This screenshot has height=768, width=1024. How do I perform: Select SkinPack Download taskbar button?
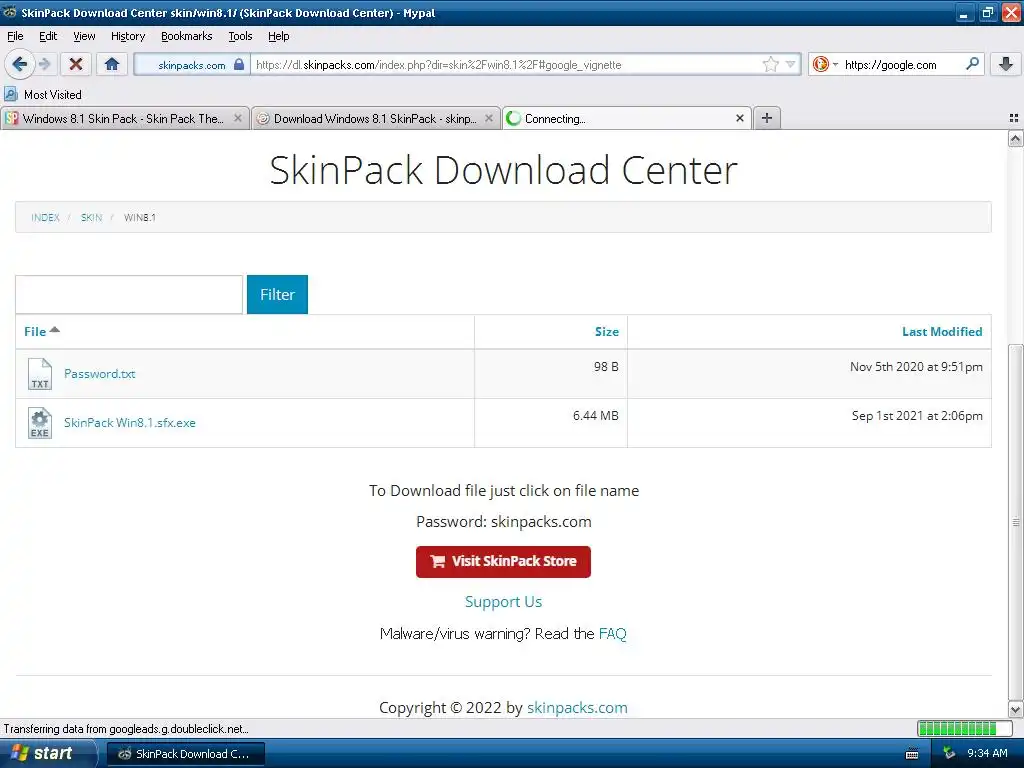click(185, 754)
